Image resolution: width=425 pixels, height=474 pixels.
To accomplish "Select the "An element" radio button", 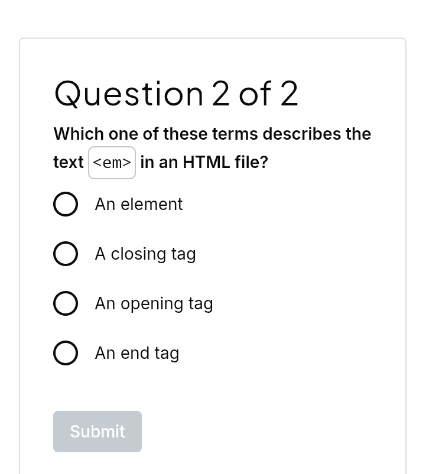I will pos(66,204).
